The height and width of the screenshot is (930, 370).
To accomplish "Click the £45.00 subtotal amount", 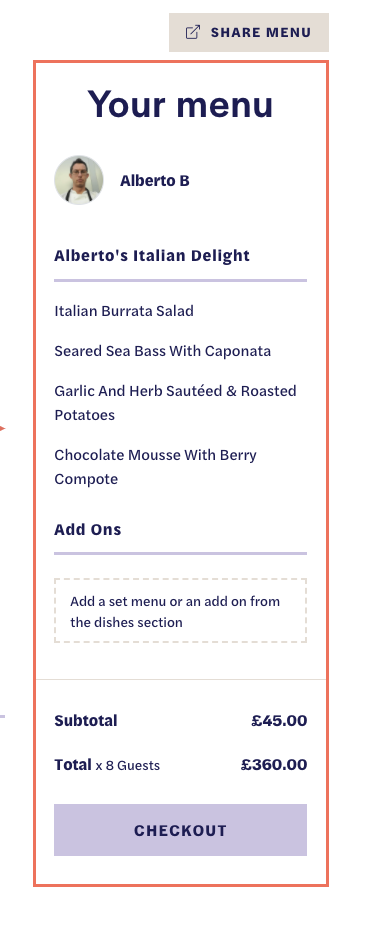I will 279,721.
